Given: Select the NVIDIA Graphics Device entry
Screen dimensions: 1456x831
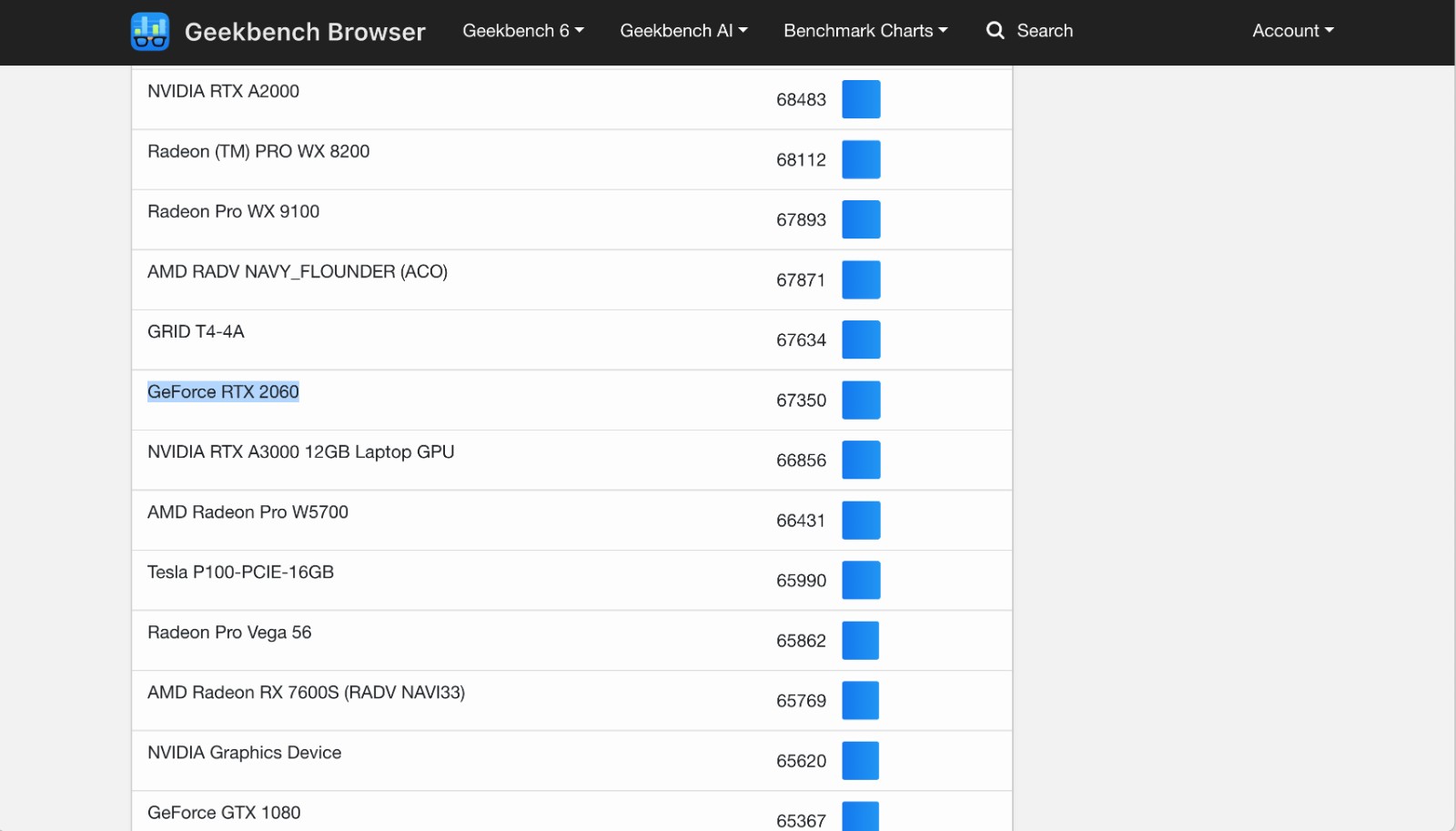Looking at the screenshot, I should [x=244, y=752].
